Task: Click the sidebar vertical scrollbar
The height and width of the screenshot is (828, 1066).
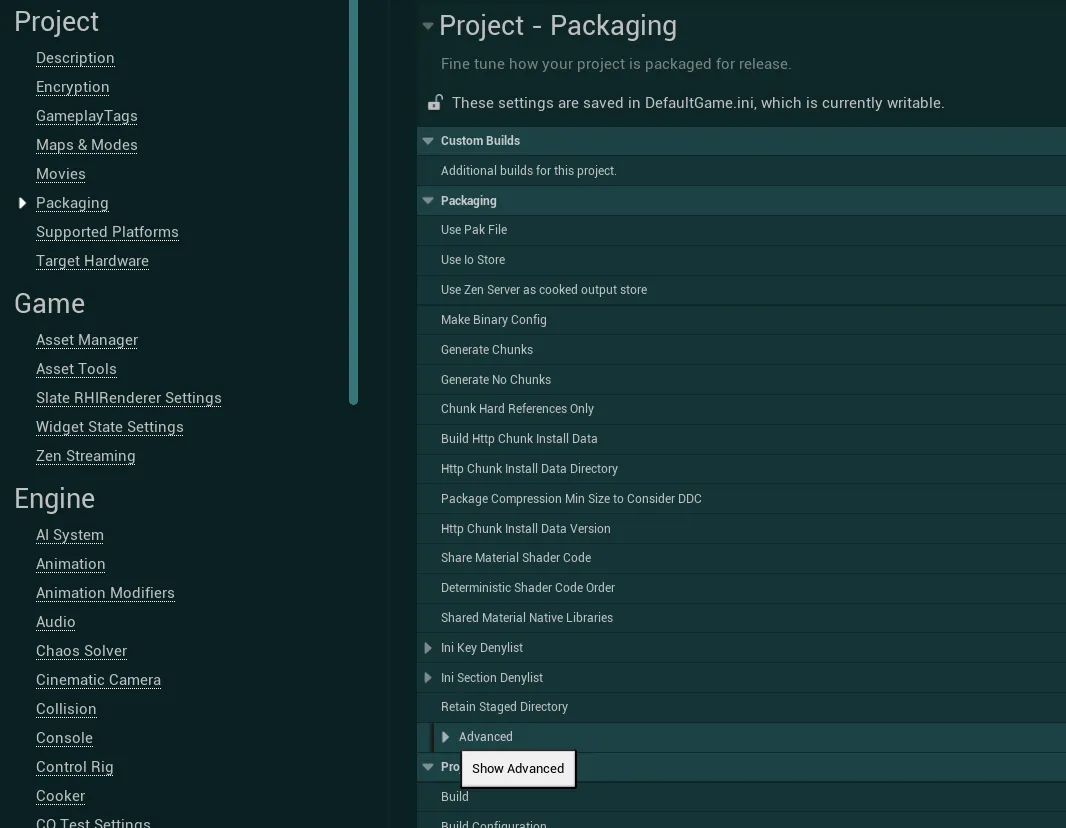Action: click(353, 202)
